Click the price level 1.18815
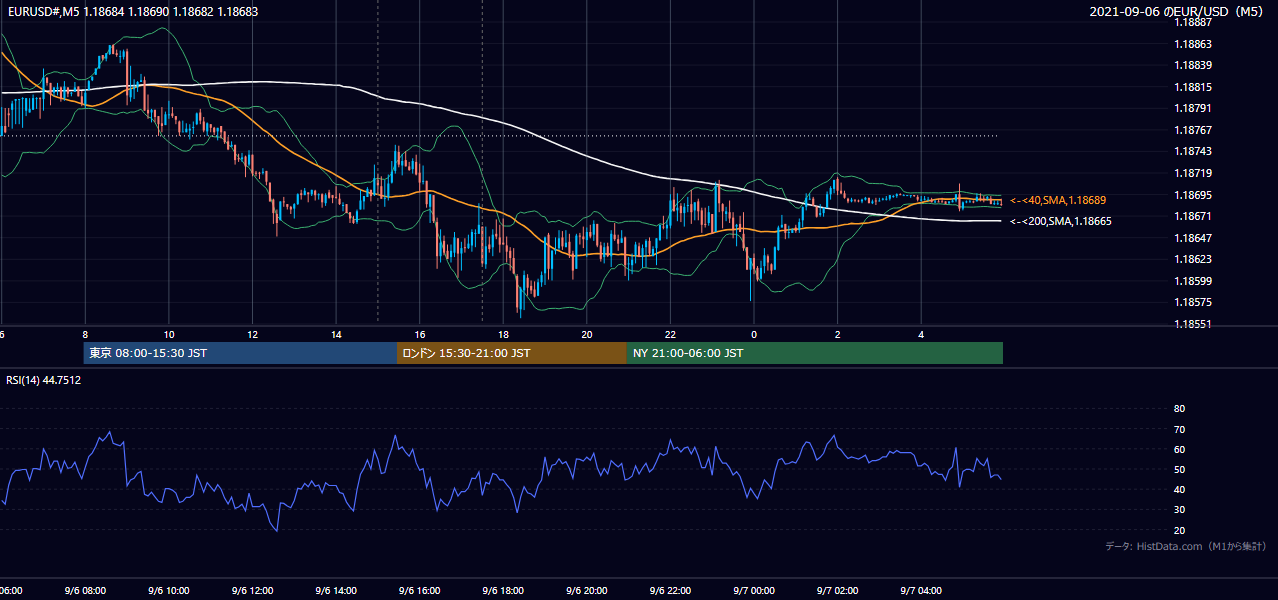Screen dimensions: 1278x600 click(x=1191, y=87)
